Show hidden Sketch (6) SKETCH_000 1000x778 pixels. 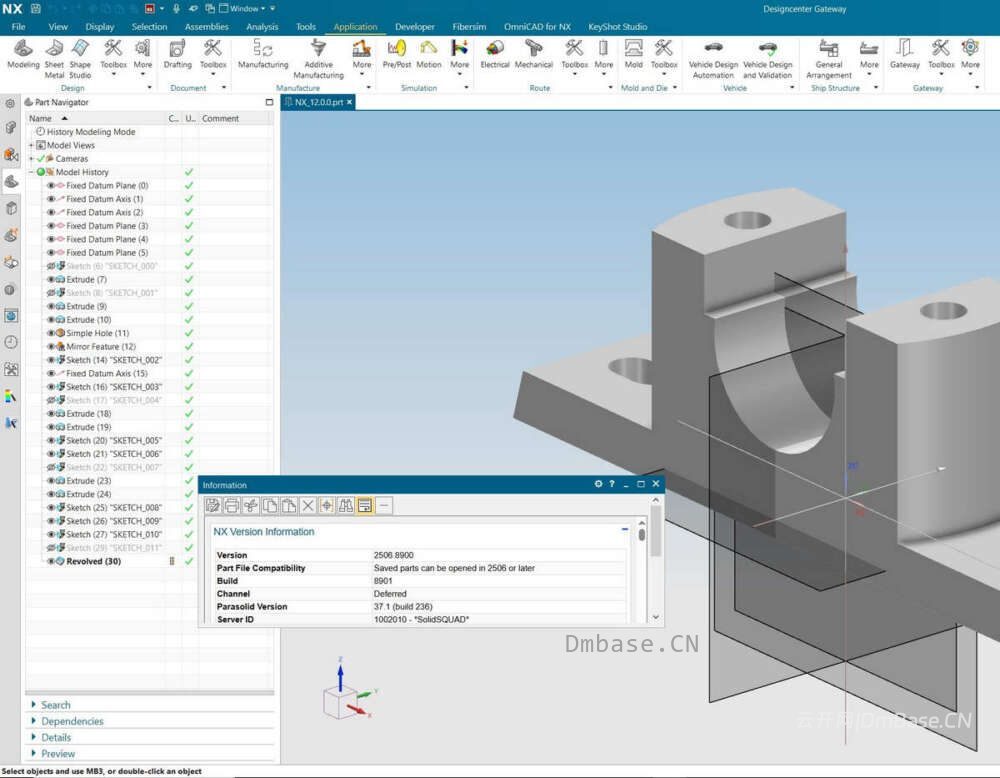tap(51, 266)
